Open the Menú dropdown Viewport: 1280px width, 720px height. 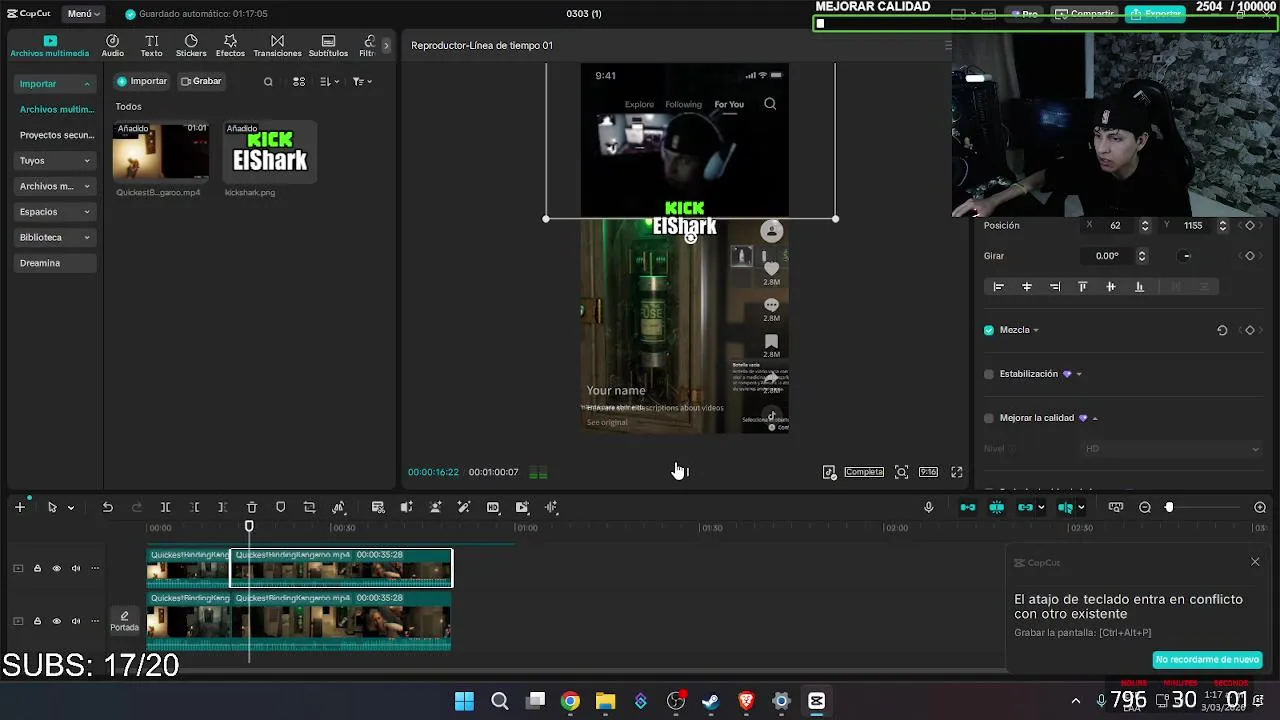84,14
